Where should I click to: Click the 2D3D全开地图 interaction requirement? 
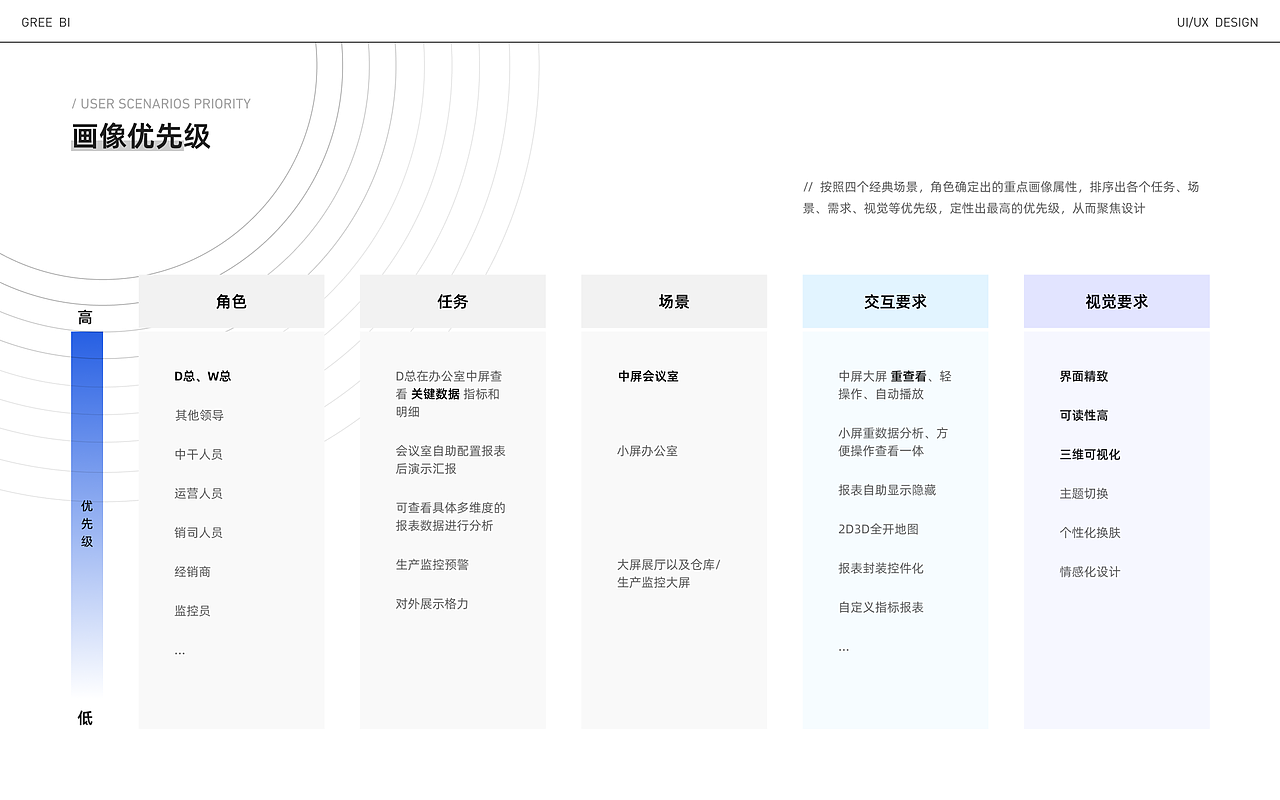(x=877, y=529)
